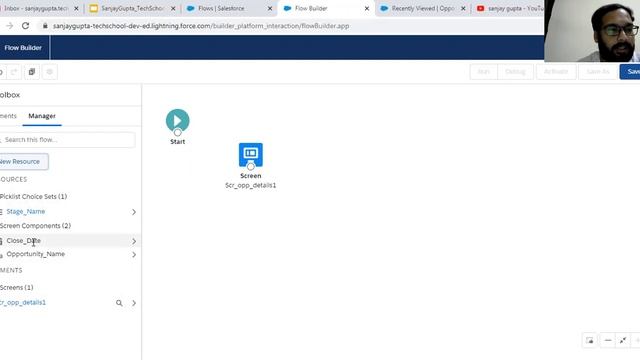Screen dimensions: 640x360
Task: Click the Start element connector circle
Action: pyautogui.click(x=178, y=133)
